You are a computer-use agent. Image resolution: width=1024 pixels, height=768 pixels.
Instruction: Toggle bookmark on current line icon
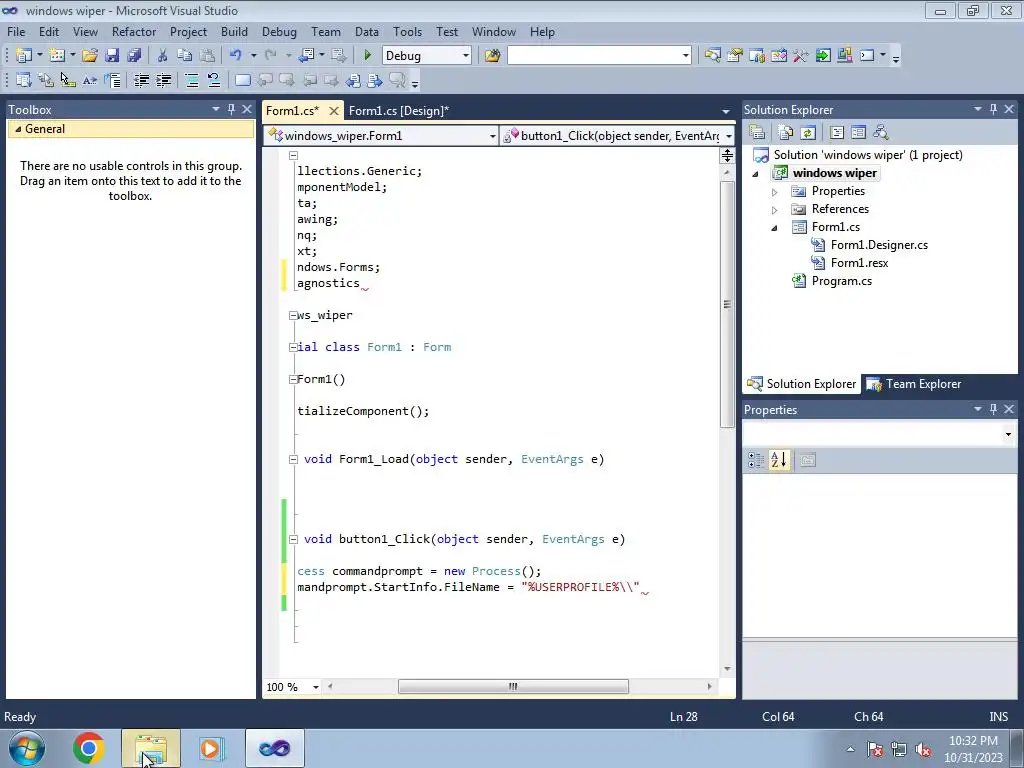(242, 80)
